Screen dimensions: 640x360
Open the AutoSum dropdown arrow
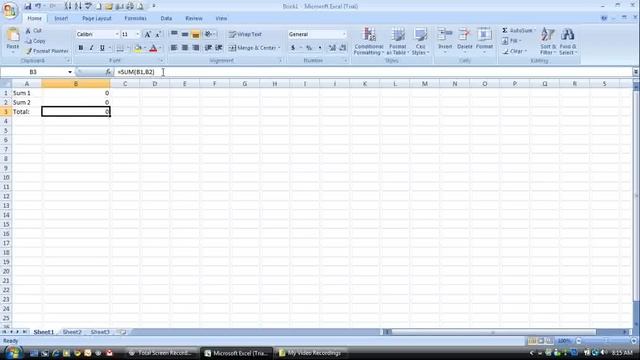(x=535, y=31)
